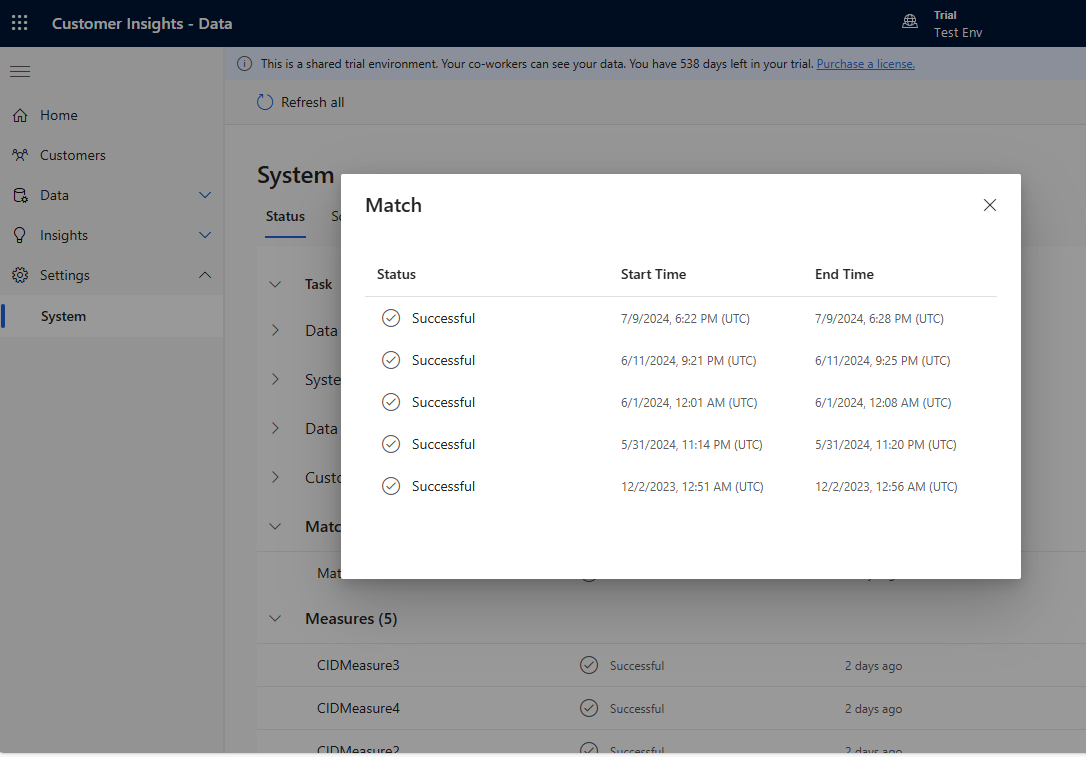Screen dimensions: 1086x757
Task: Click End Time column header
Action: 844,274
